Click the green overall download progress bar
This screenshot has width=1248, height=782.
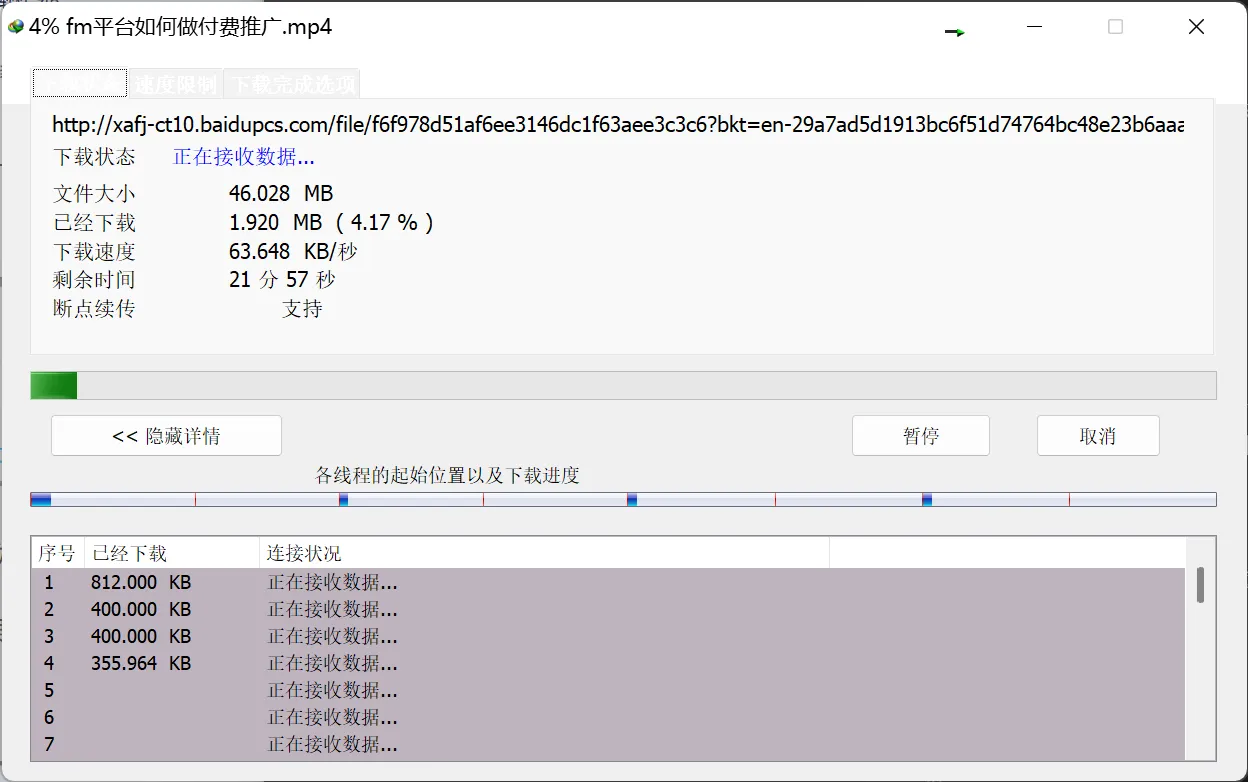coord(623,385)
